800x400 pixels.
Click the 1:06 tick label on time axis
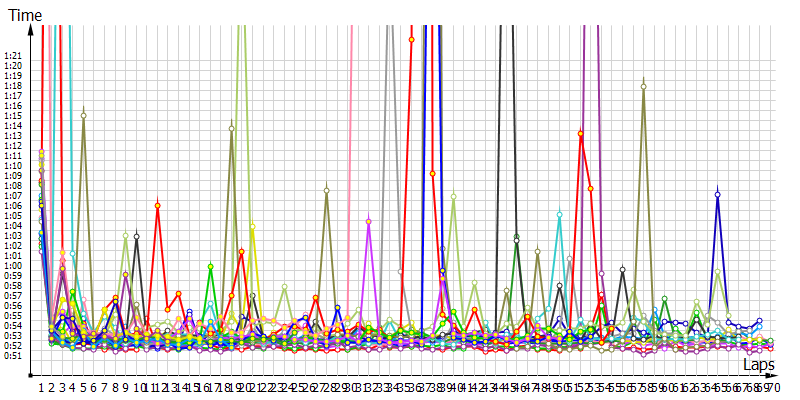(13, 206)
